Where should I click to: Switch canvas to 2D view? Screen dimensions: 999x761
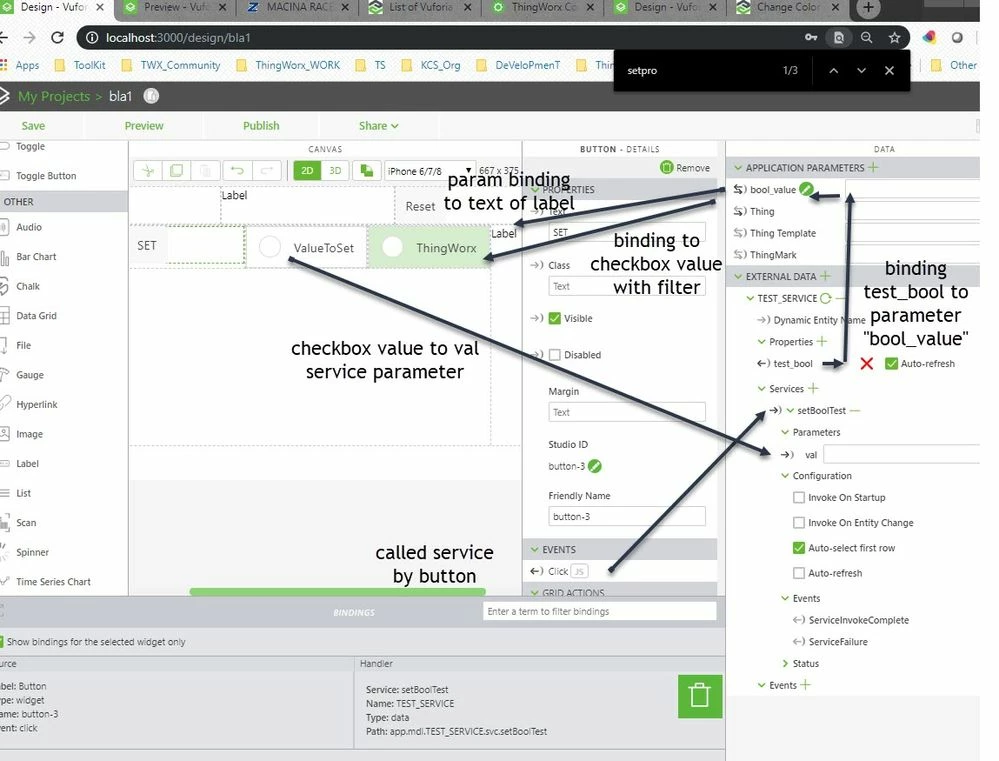307,170
